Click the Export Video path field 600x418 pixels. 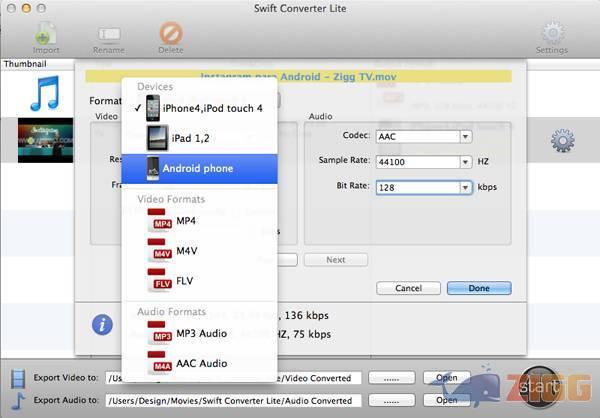click(x=233, y=378)
